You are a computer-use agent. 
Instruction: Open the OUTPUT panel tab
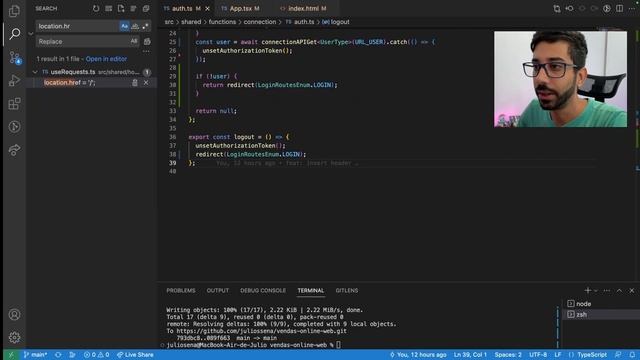(x=218, y=291)
